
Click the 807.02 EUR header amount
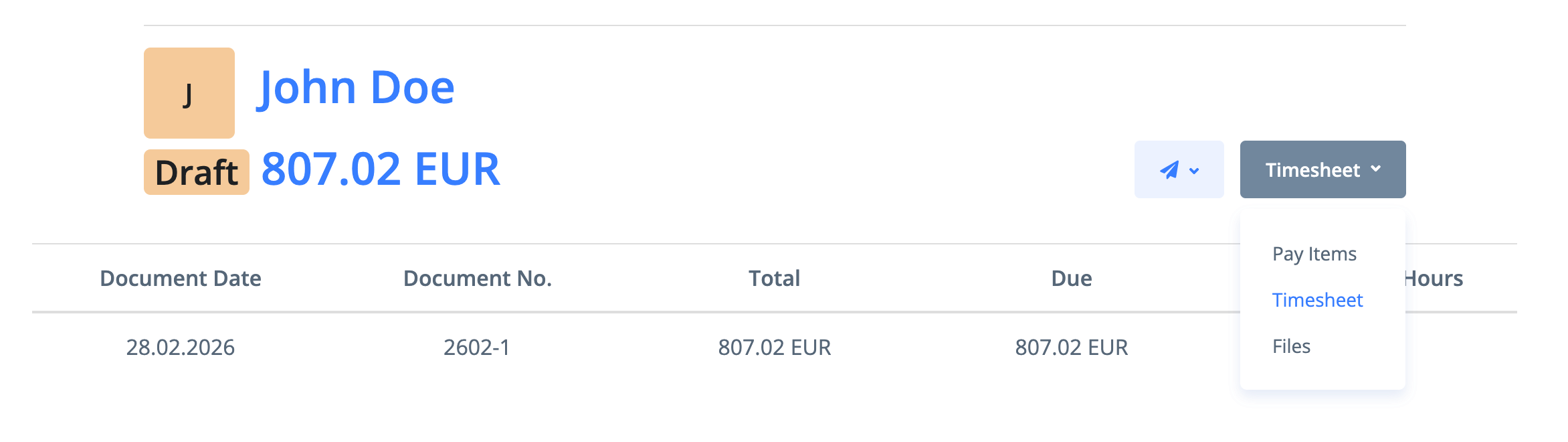pos(380,169)
